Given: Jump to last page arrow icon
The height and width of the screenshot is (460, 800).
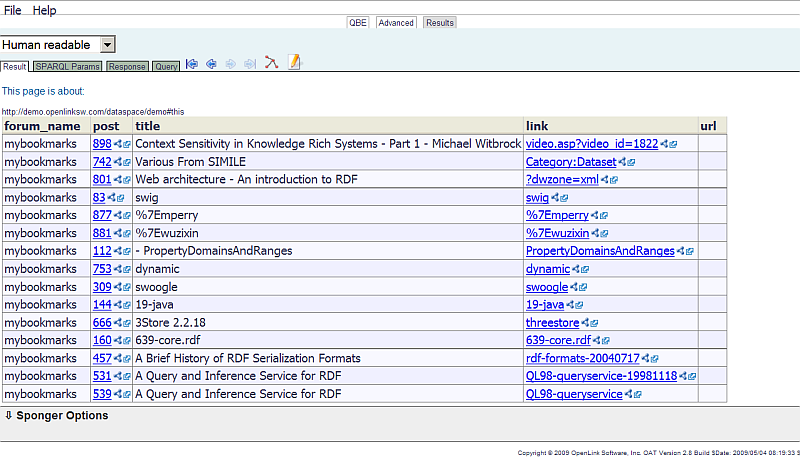Looking at the screenshot, I should coord(249,64).
